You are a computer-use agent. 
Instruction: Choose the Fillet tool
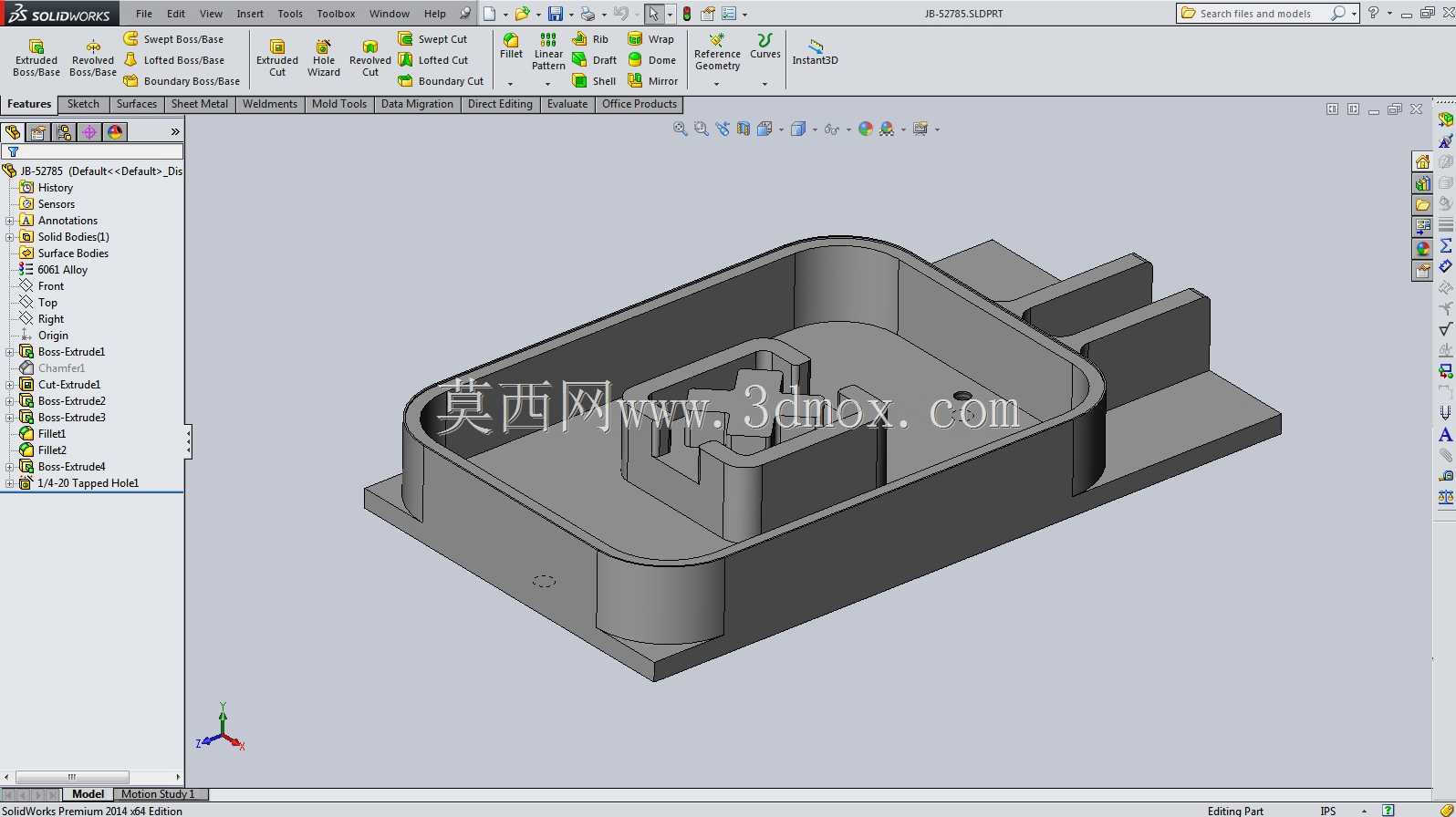click(511, 47)
